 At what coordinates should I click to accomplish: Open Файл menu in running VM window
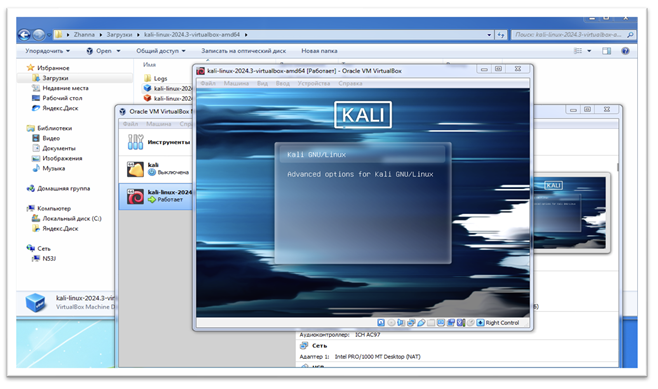click(208, 83)
